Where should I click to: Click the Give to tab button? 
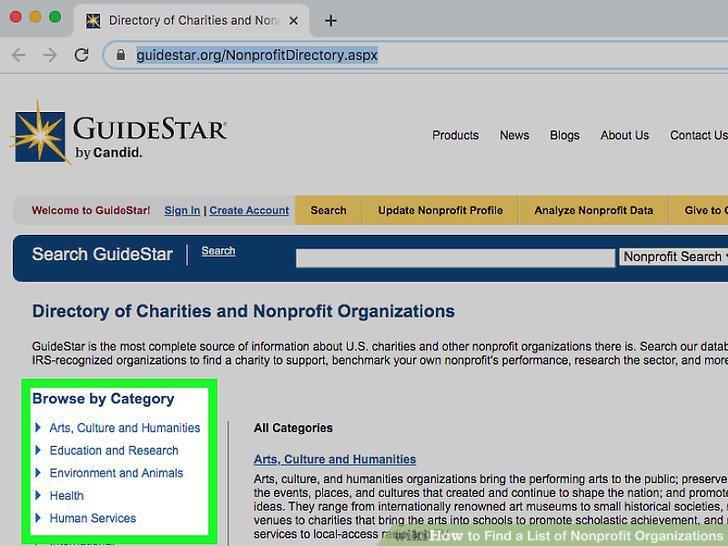pos(699,210)
